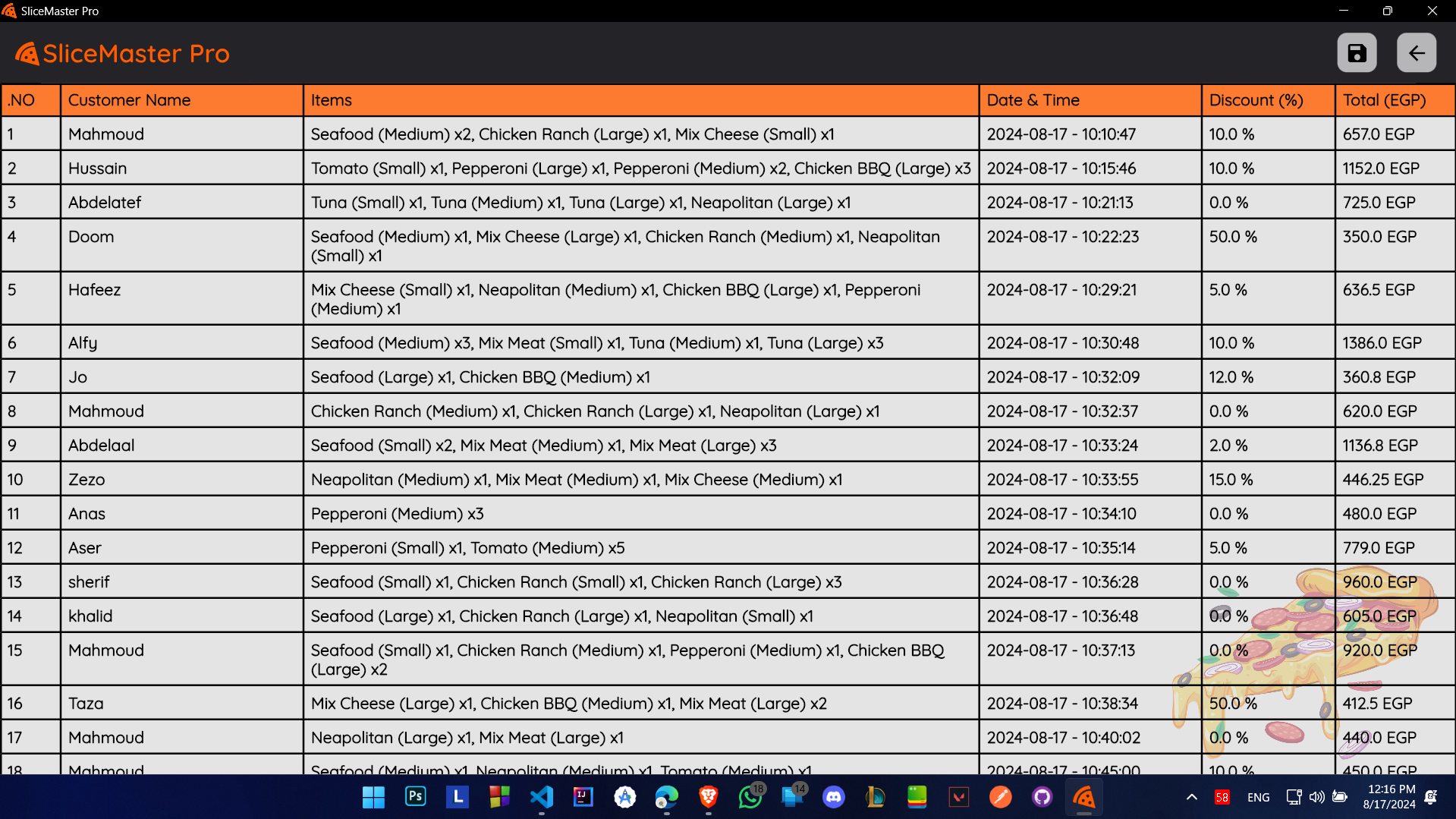
Task: Click the .NO column header
Action: (x=31, y=100)
